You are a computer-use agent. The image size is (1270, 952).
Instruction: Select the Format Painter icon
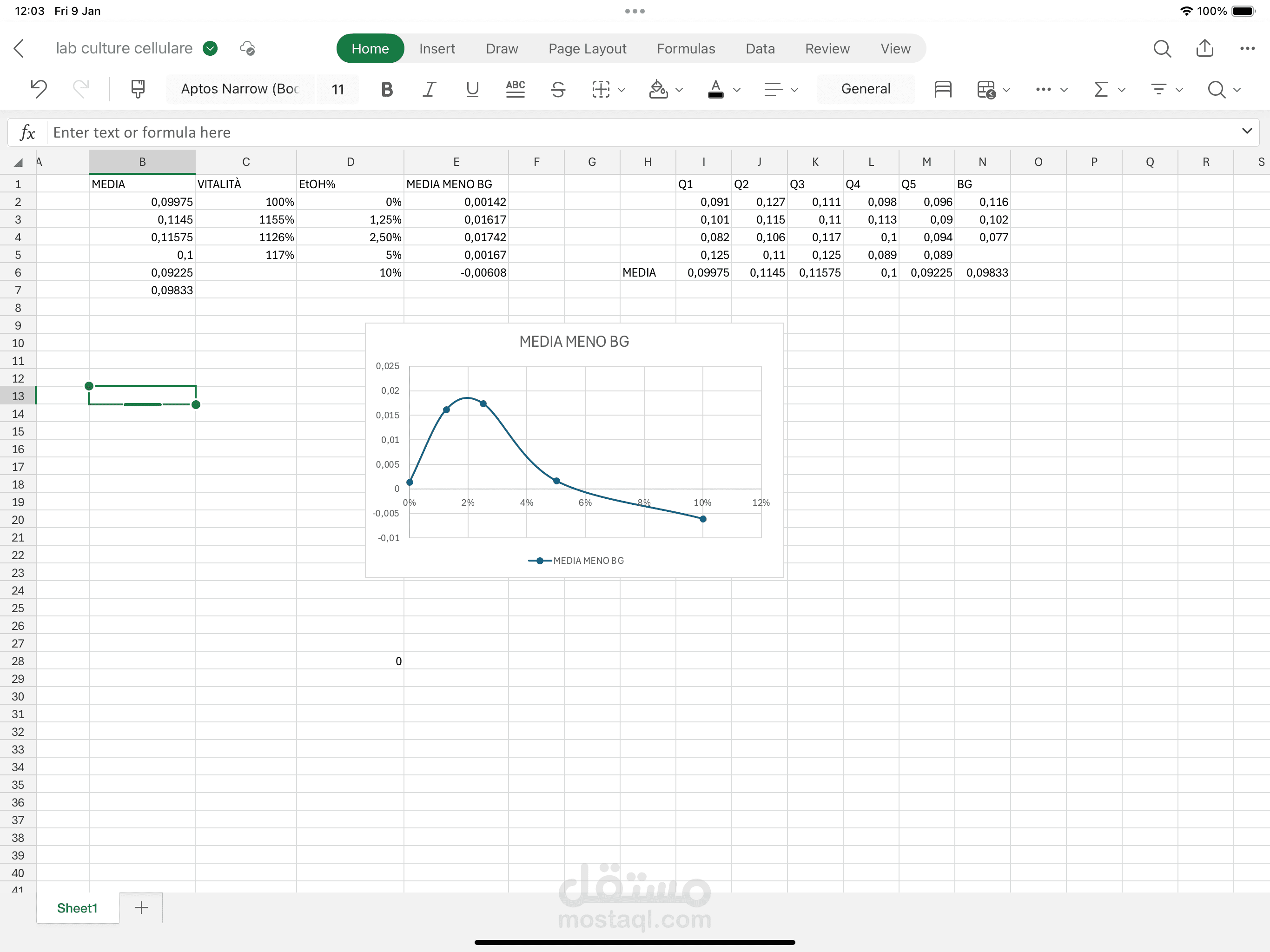coord(138,89)
